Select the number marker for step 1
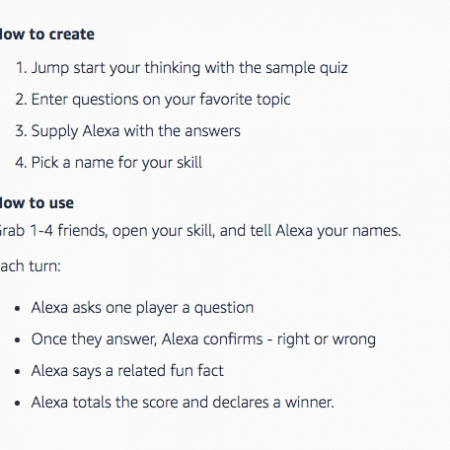Viewport: 450px width, 450px height. coord(21,68)
